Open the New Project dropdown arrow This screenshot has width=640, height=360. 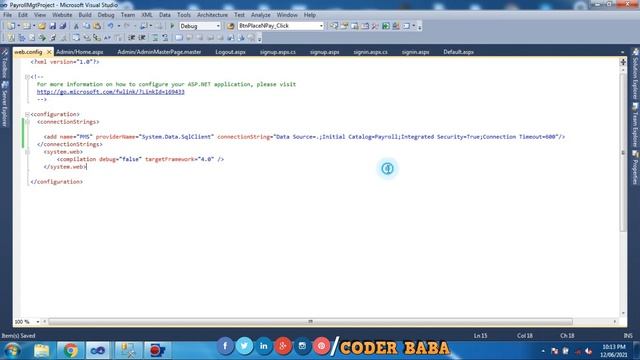pos(18,26)
